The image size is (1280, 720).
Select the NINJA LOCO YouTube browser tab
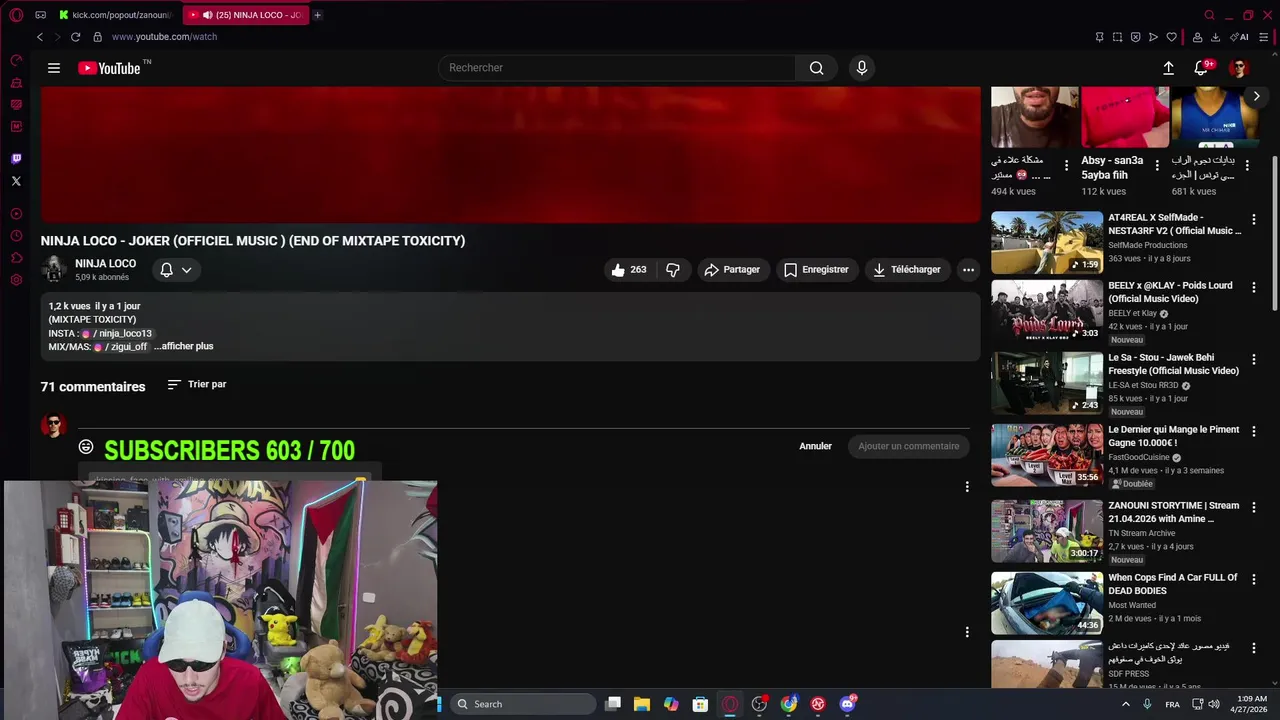click(246, 15)
